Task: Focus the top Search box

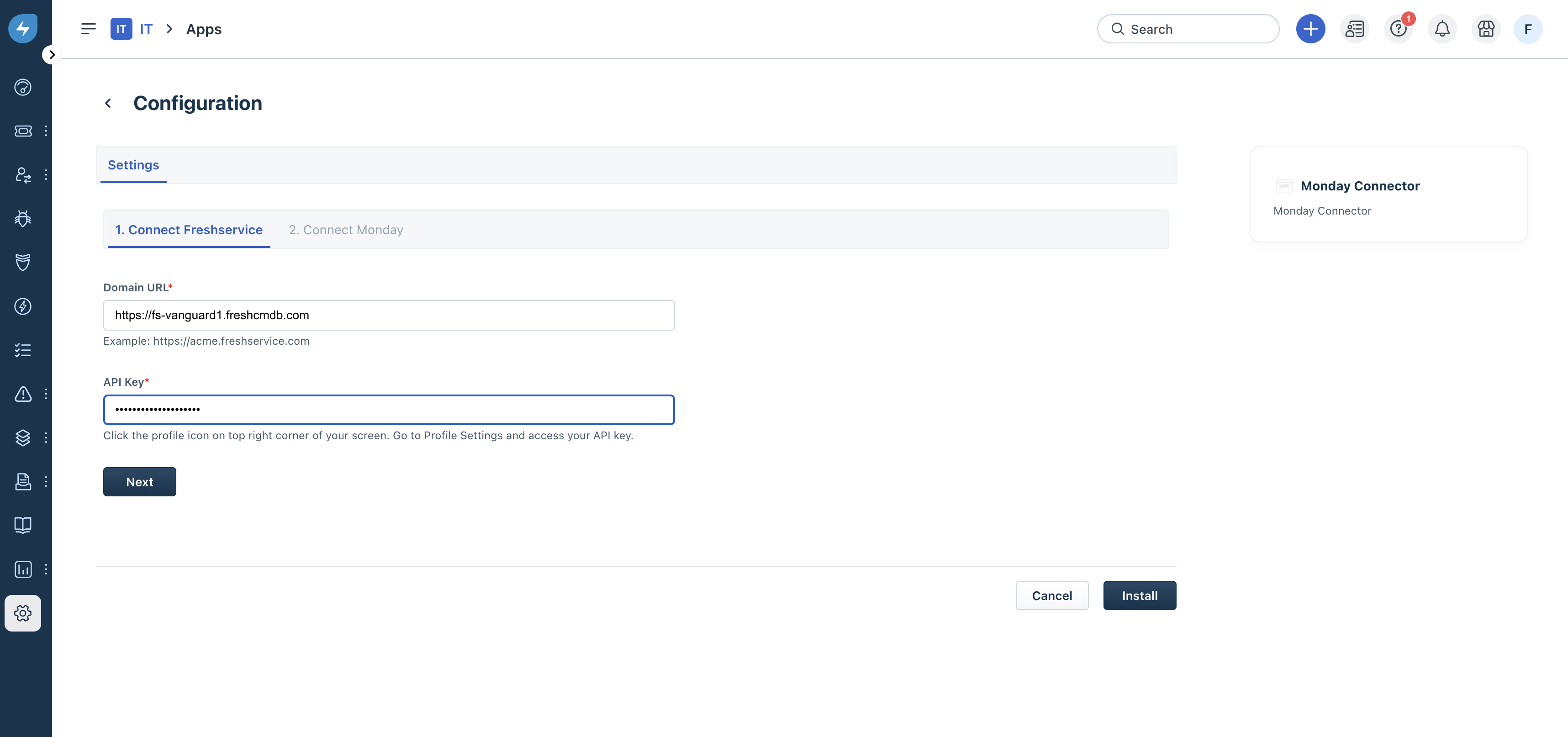Action: (x=1188, y=29)
